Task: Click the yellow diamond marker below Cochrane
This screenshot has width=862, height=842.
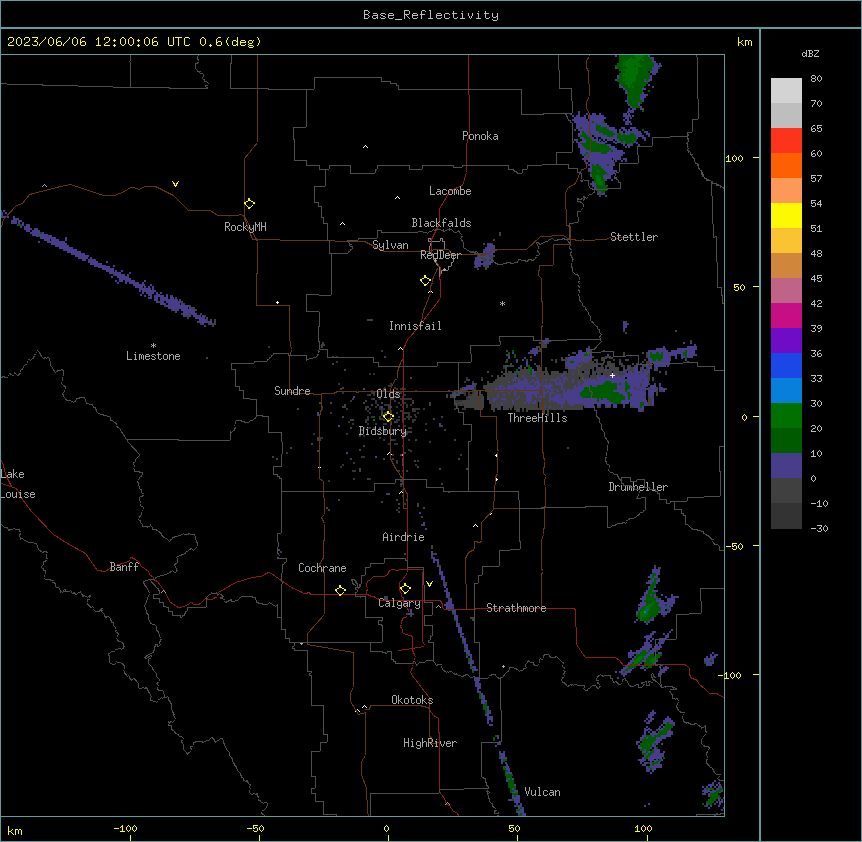Action: pyautogui.click(x=340, y=590)
